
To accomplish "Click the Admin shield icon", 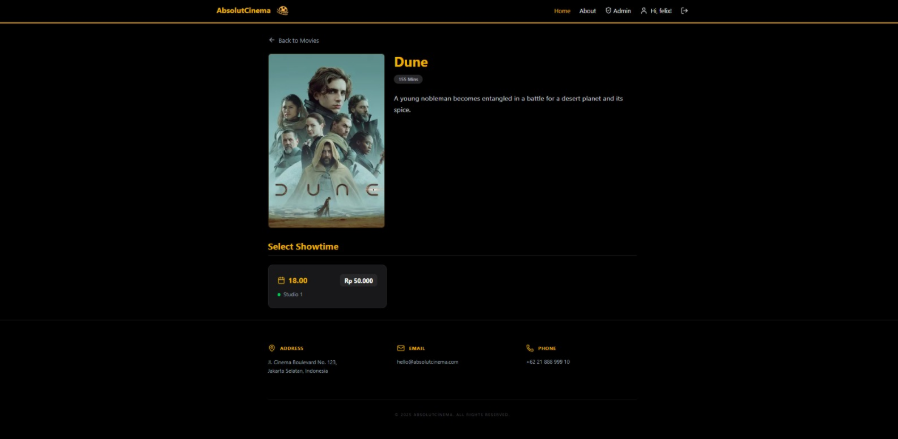I will 608,10.
